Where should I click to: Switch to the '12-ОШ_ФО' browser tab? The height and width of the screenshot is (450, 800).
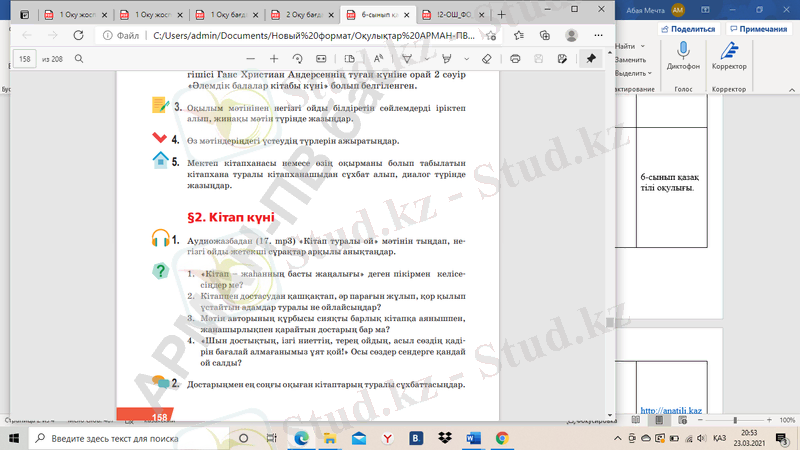[x=448, y=15]
